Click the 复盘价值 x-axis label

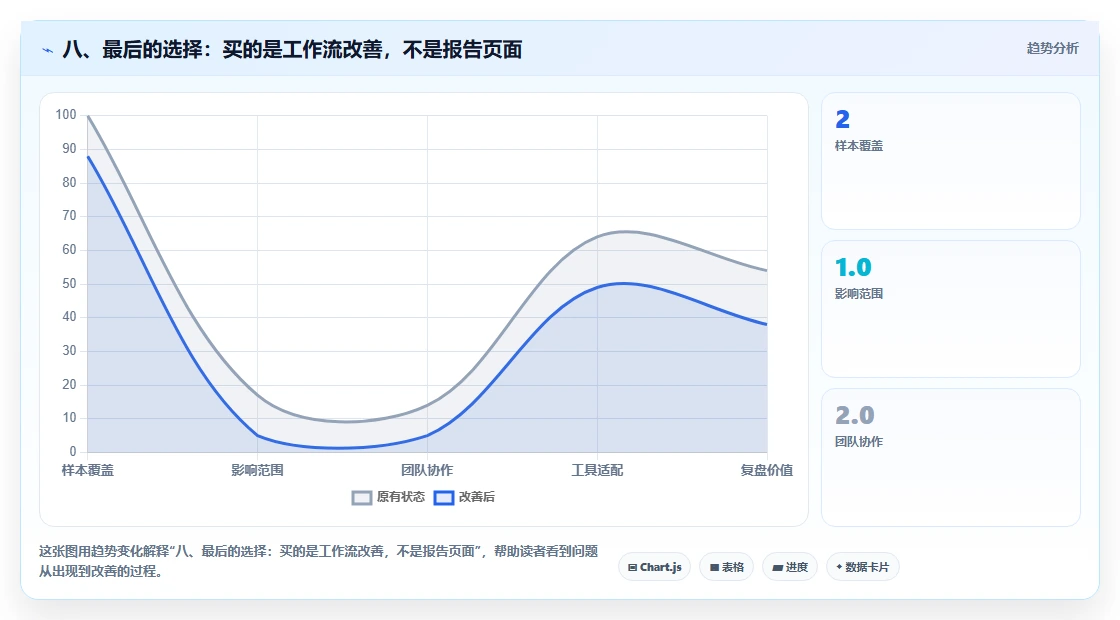pos(766,470)
